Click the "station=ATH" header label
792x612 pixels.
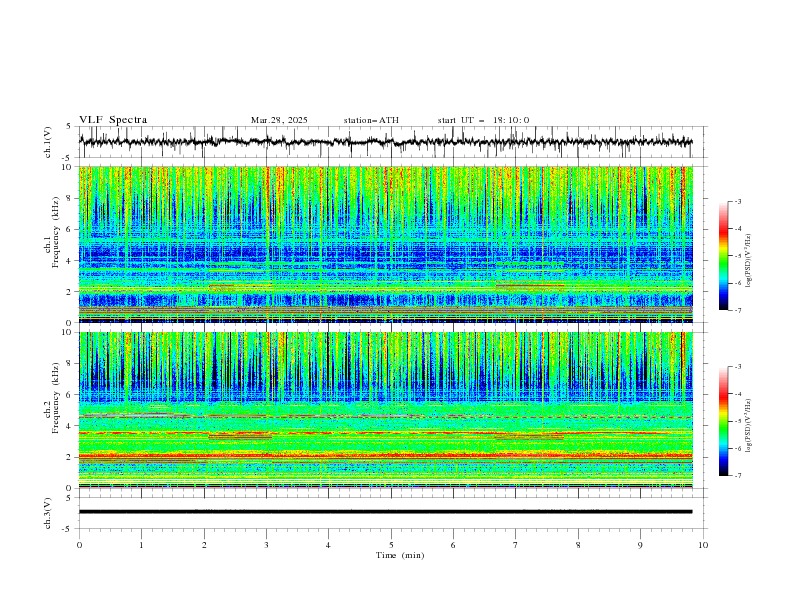pos(371,120)
